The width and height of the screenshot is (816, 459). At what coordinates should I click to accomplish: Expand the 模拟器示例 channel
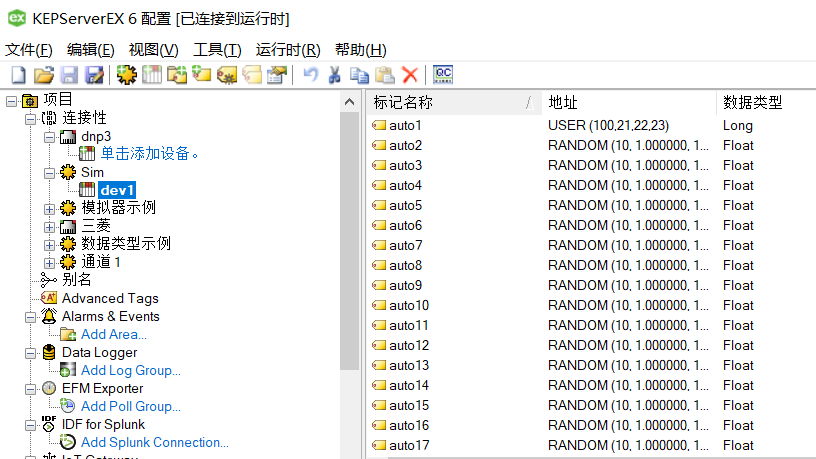(x=49, y=209)
